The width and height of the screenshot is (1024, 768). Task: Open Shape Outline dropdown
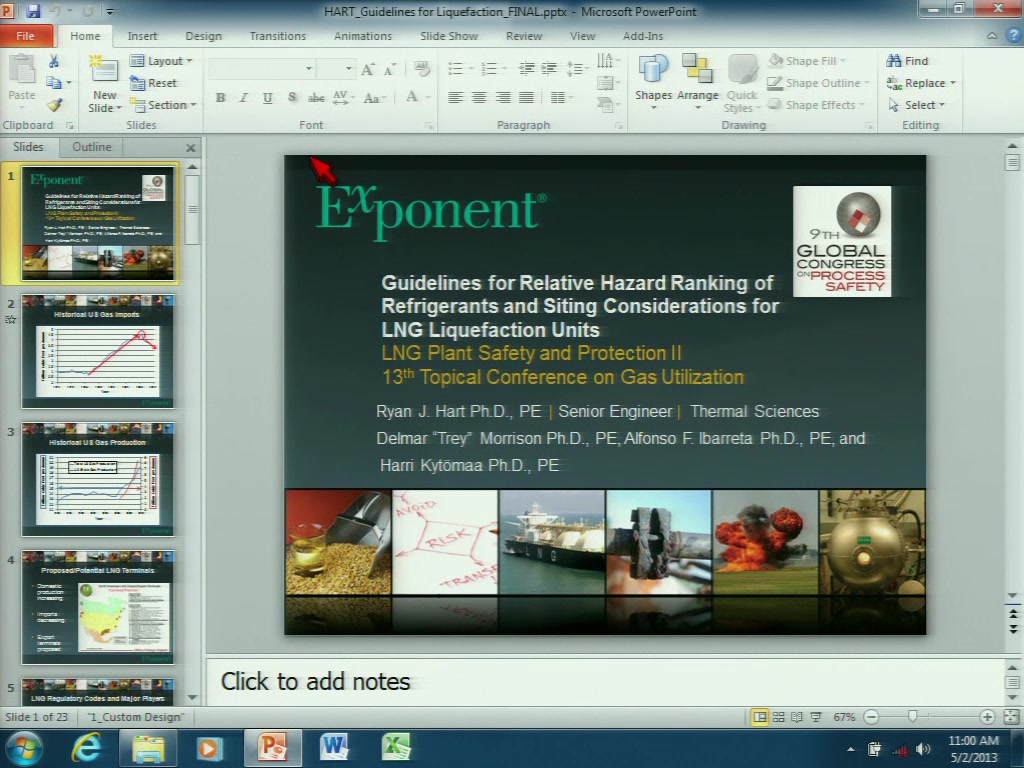pos(818,83)
